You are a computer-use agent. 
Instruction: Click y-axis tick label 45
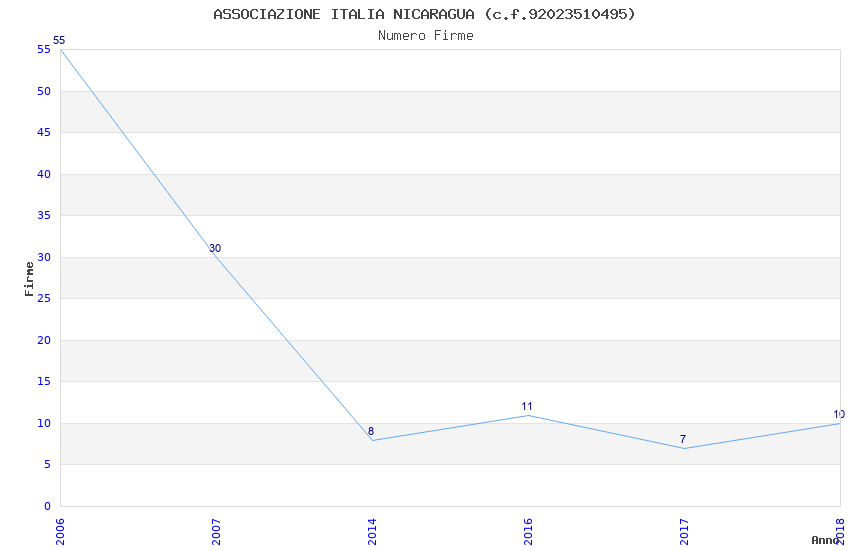(x=44, y=133)
